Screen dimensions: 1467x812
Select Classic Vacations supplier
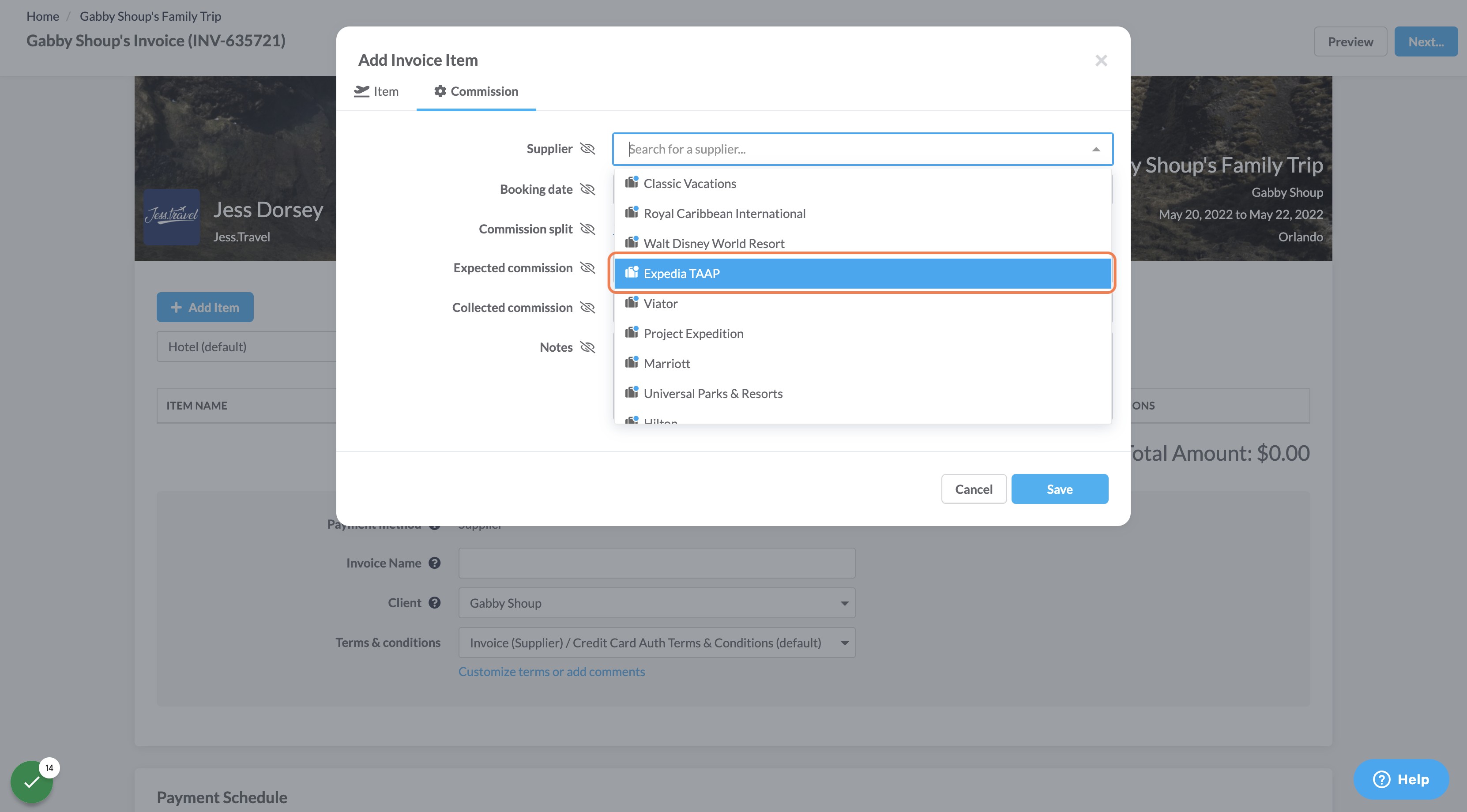pyautogui.click(x=863, y=183)
